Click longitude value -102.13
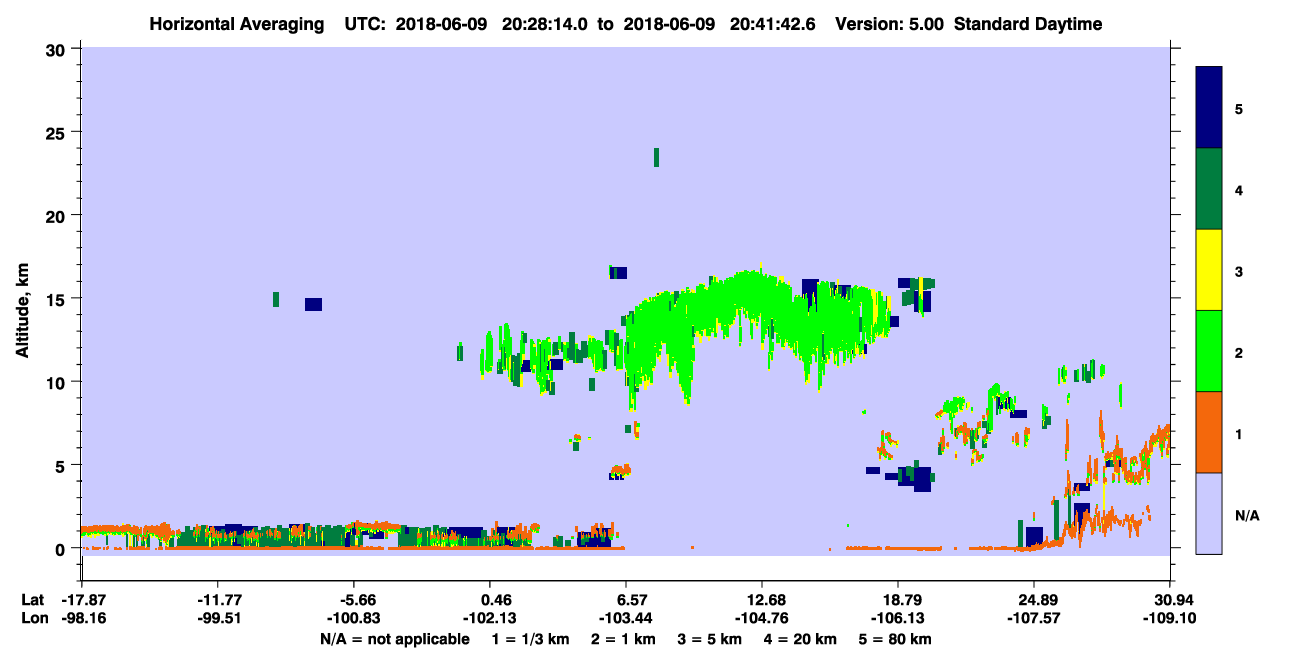1300x667 pixels. [x=489, y=618]
